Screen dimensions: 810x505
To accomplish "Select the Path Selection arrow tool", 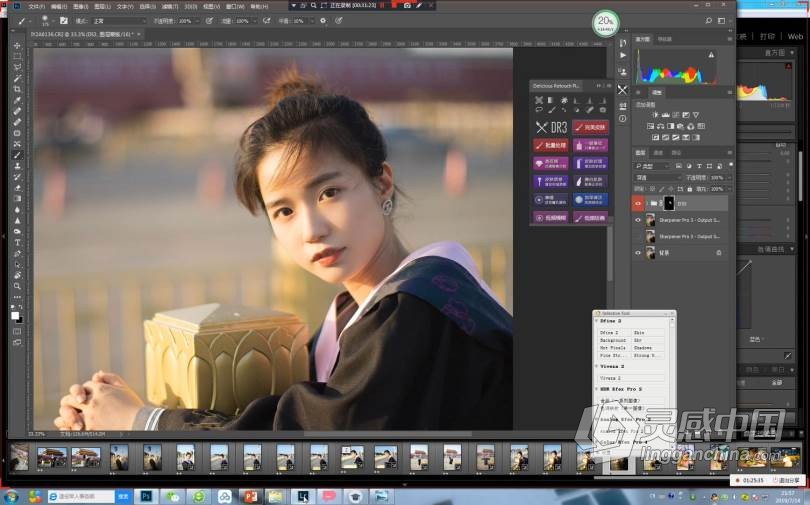I will (17, 264).
